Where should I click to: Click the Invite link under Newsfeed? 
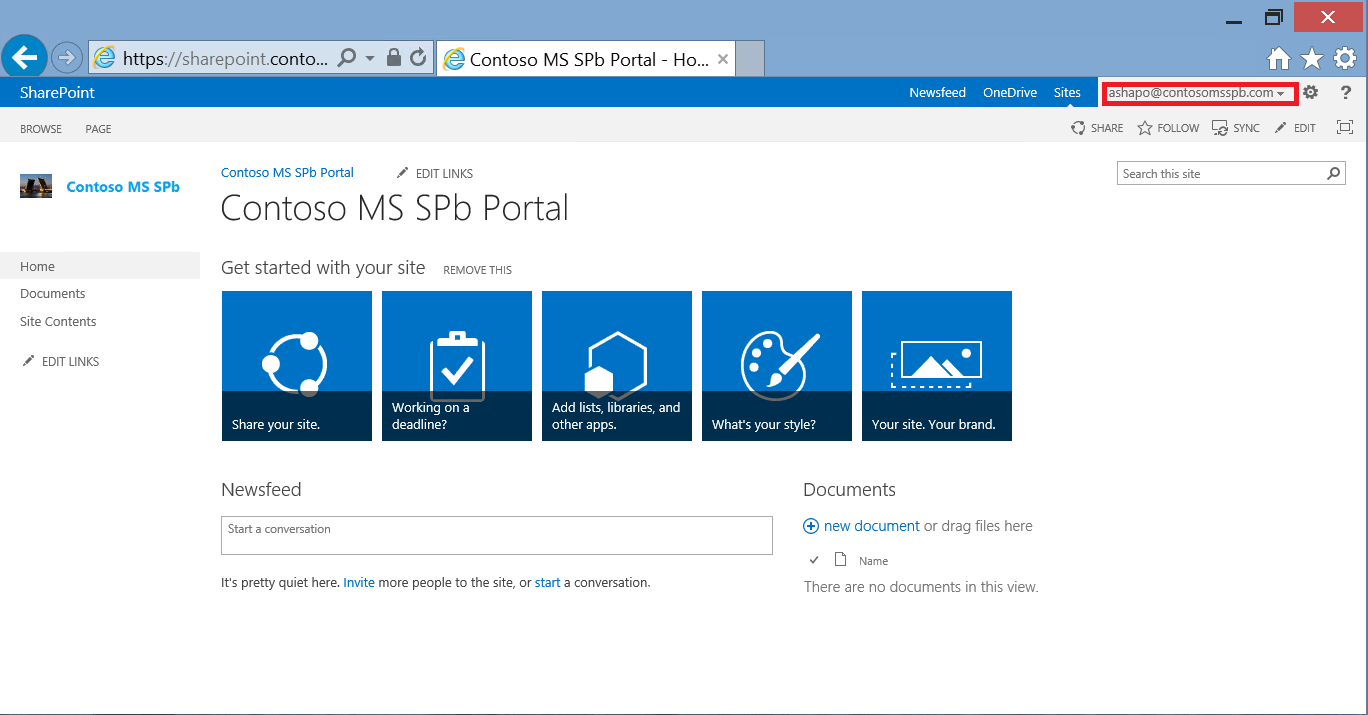359,582
